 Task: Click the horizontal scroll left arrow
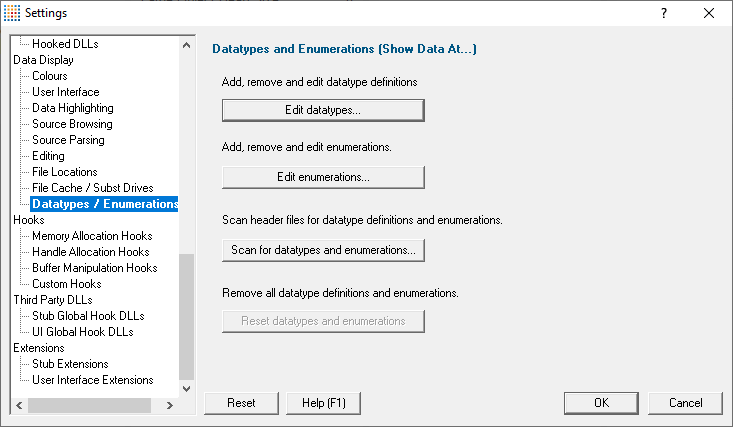pos(19,405)
